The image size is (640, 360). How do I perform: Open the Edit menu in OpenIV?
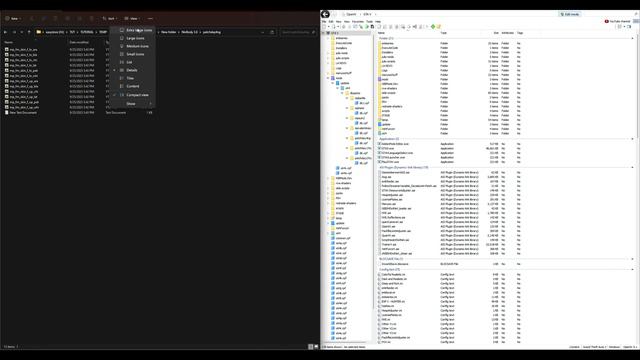[331, 21]
